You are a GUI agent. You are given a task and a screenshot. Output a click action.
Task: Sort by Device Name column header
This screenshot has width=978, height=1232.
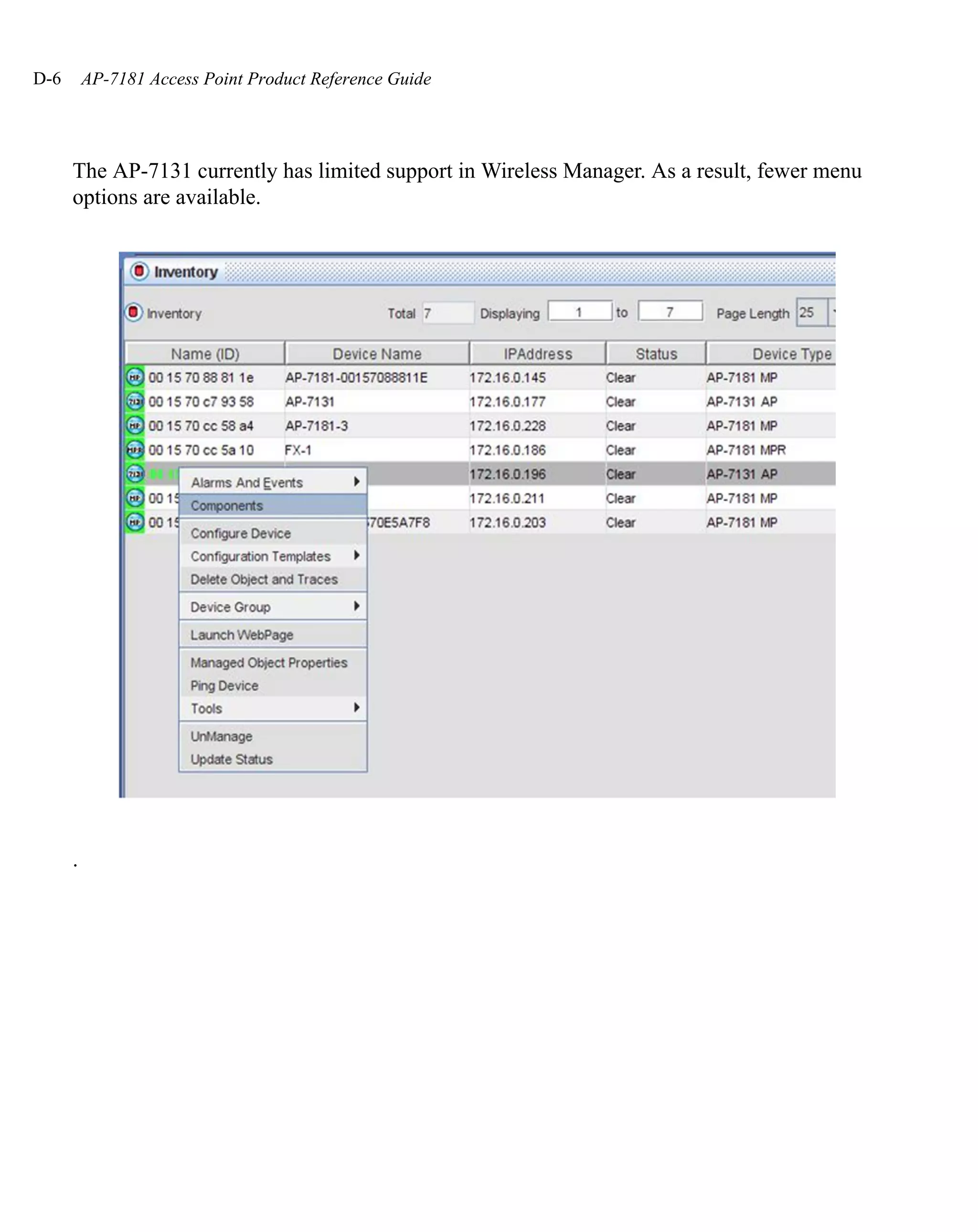coord(377,353)
